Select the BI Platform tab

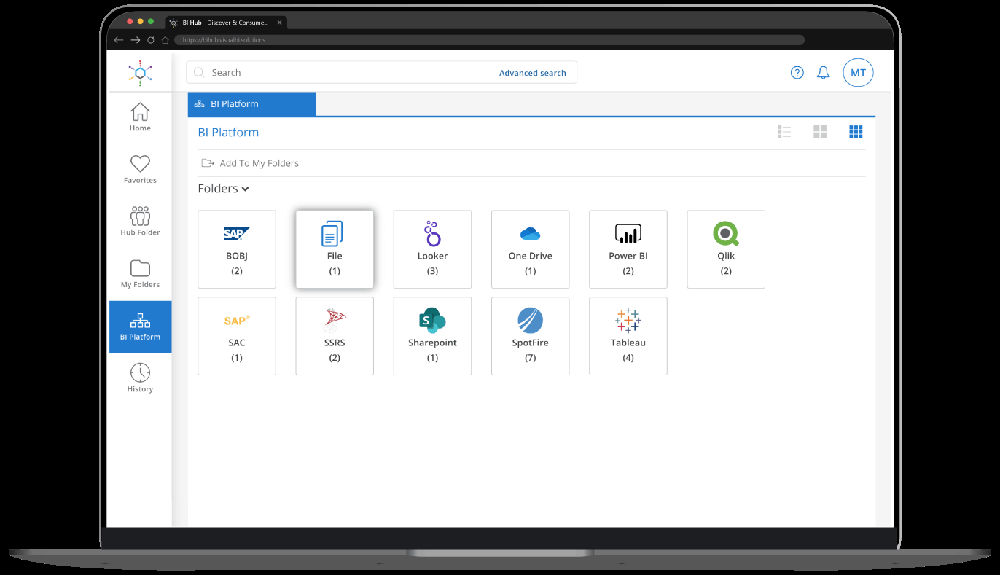tap(252, 104)
